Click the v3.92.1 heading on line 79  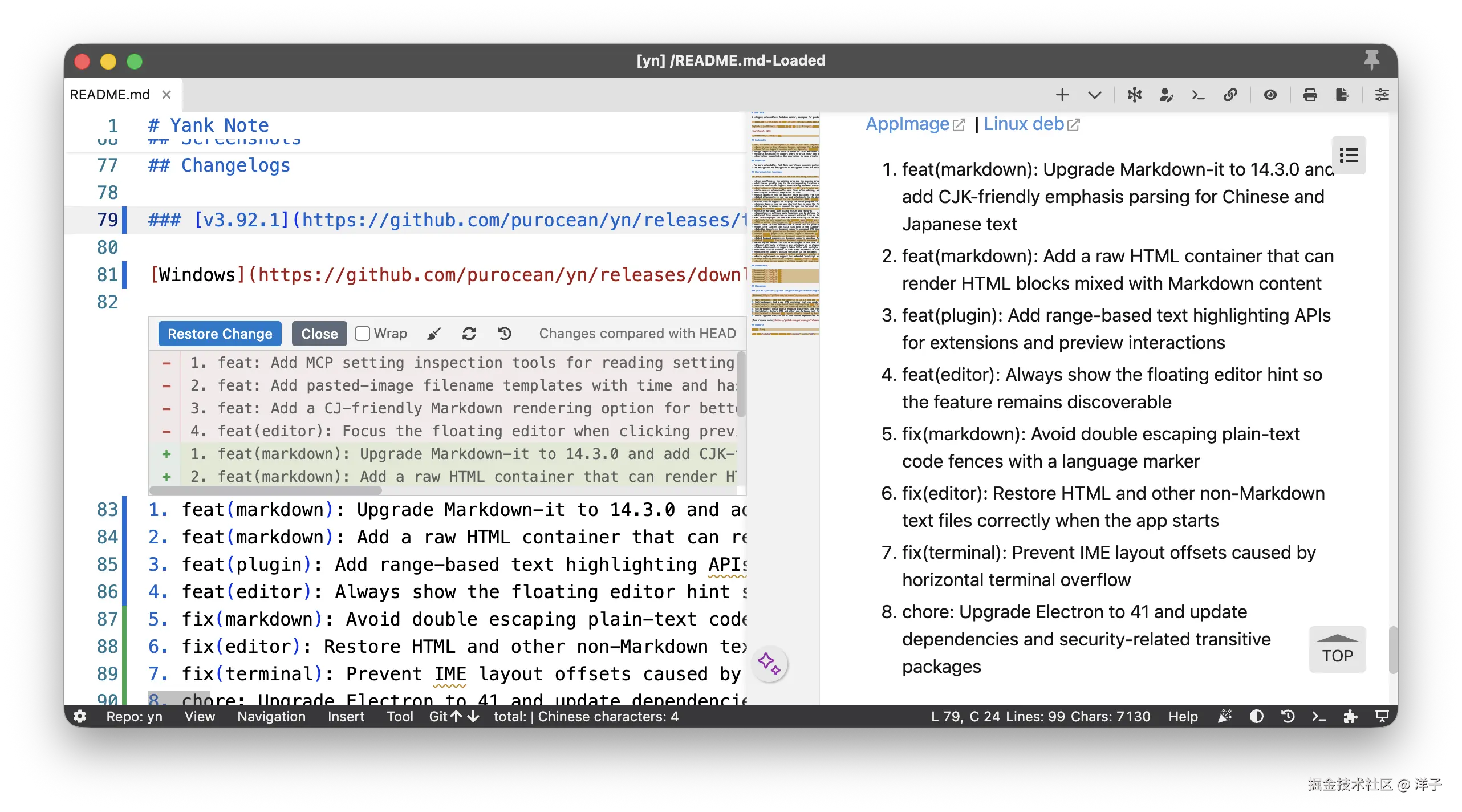[x=448, y=220]
